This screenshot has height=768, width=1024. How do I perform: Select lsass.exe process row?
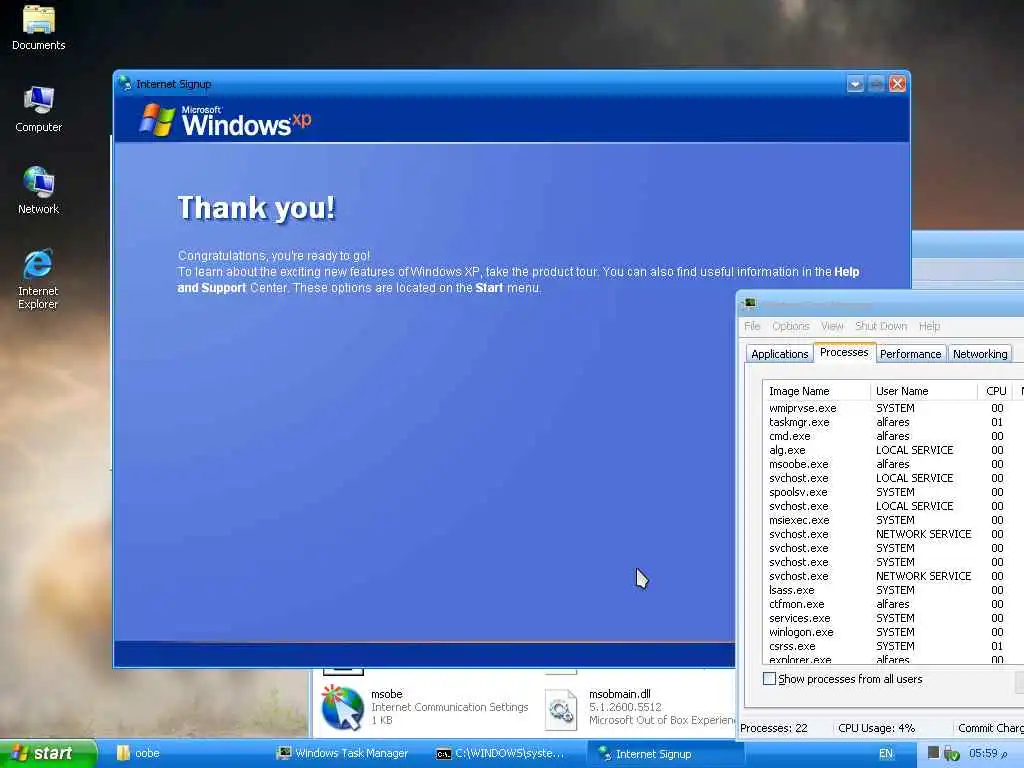[x=893, y=590]
